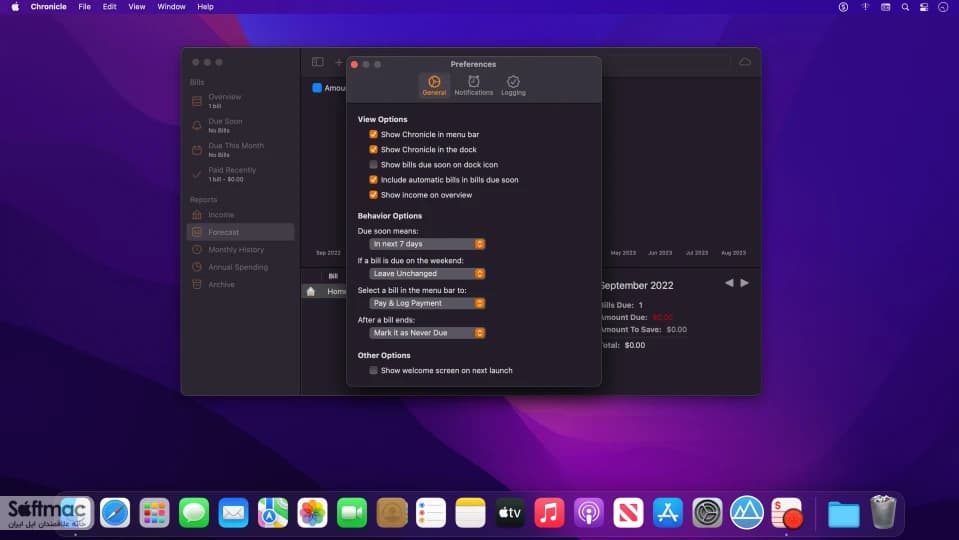Open Music from the dock
Viewport: 959px width, 540px height.
click(549, 512)
